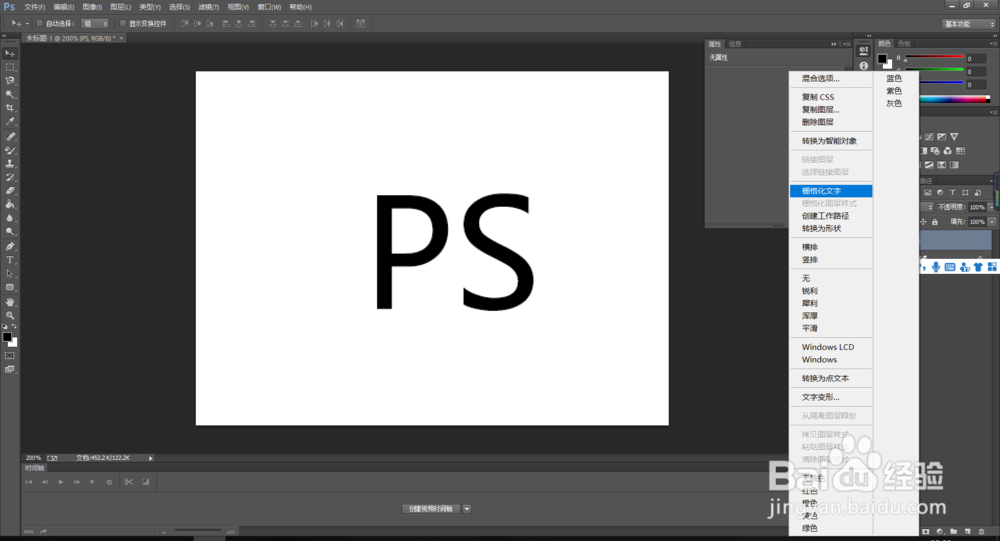Choose 文字变形... in context menu
This screenshot has height=541, width=1000.
(x=831, y=397)
